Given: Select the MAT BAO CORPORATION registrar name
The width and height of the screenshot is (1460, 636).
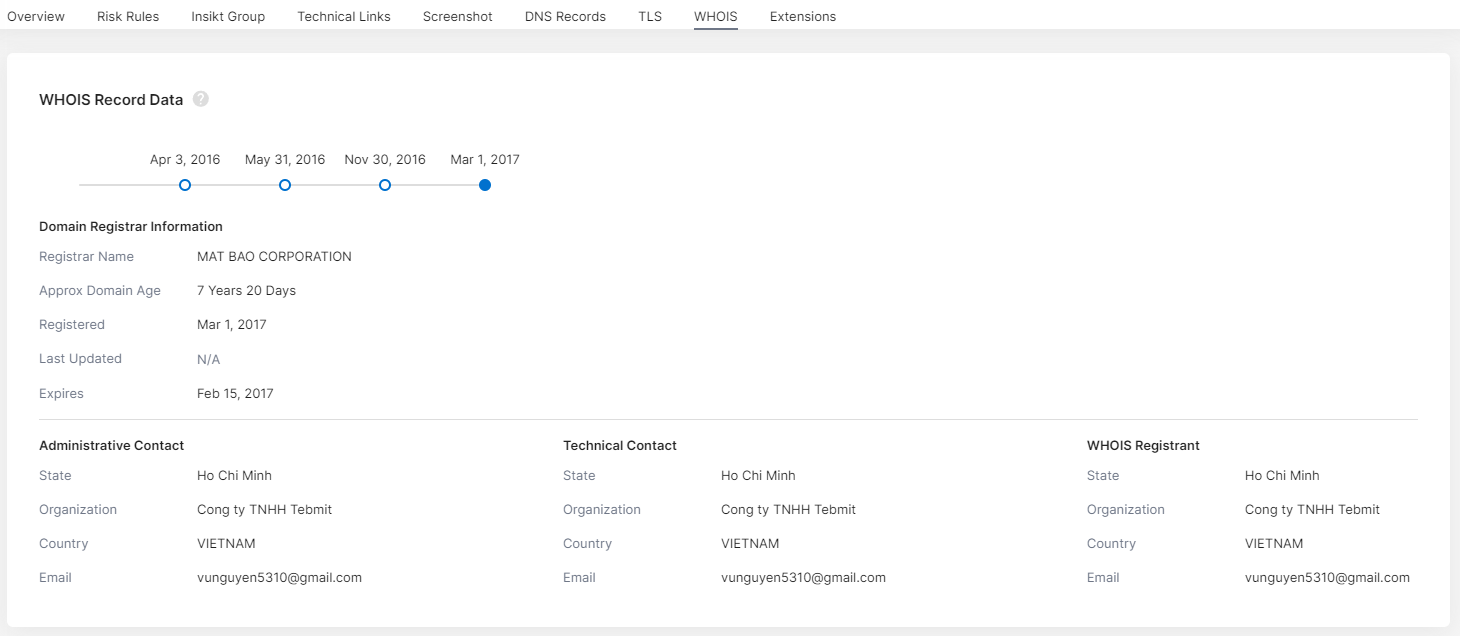Looking at the screenshot, I should pyautogui.click(x=274, y=256).
